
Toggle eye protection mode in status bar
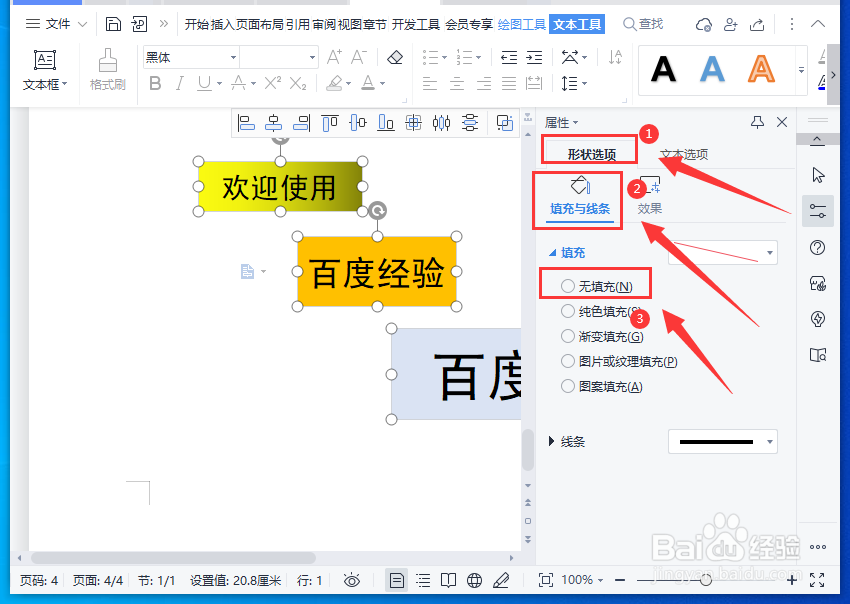(x=352, y=581)
